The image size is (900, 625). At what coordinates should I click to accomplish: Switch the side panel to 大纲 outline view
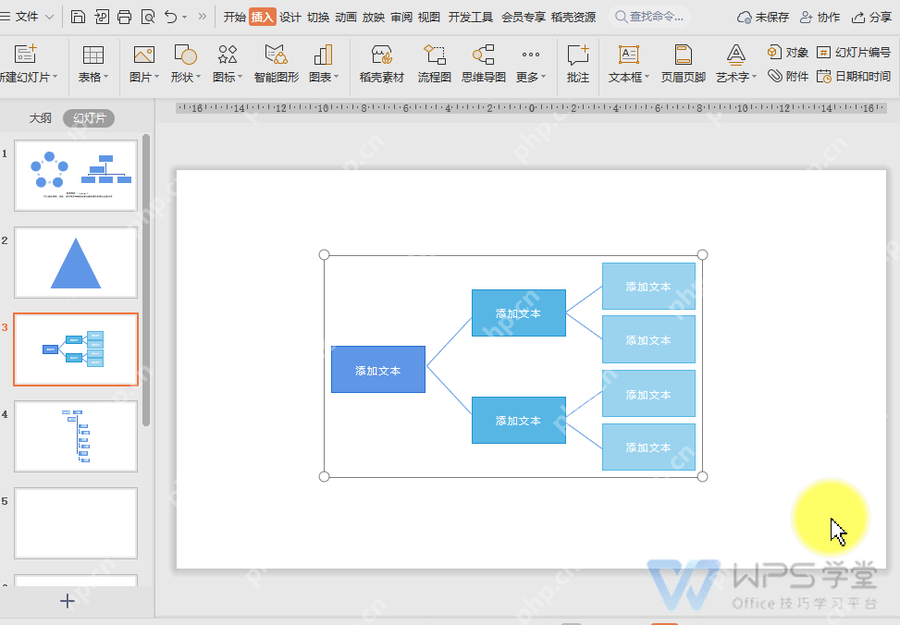pos(40,118)
